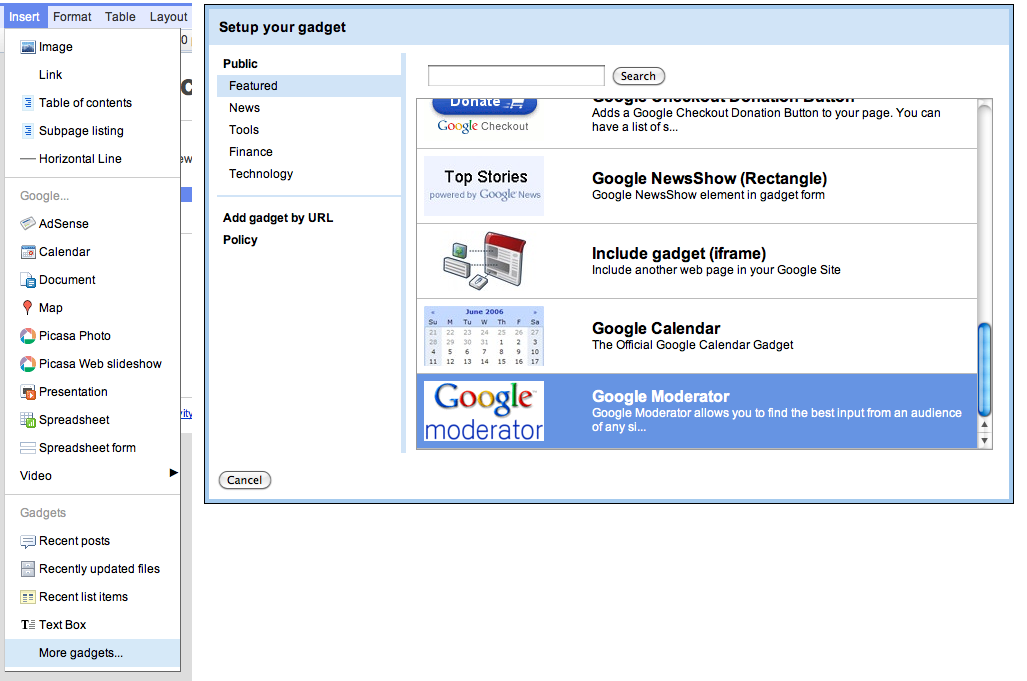Viewport: 1027px width, 681px height.
Task: Click the Cancel button
Action: click(x=244, y=480)
